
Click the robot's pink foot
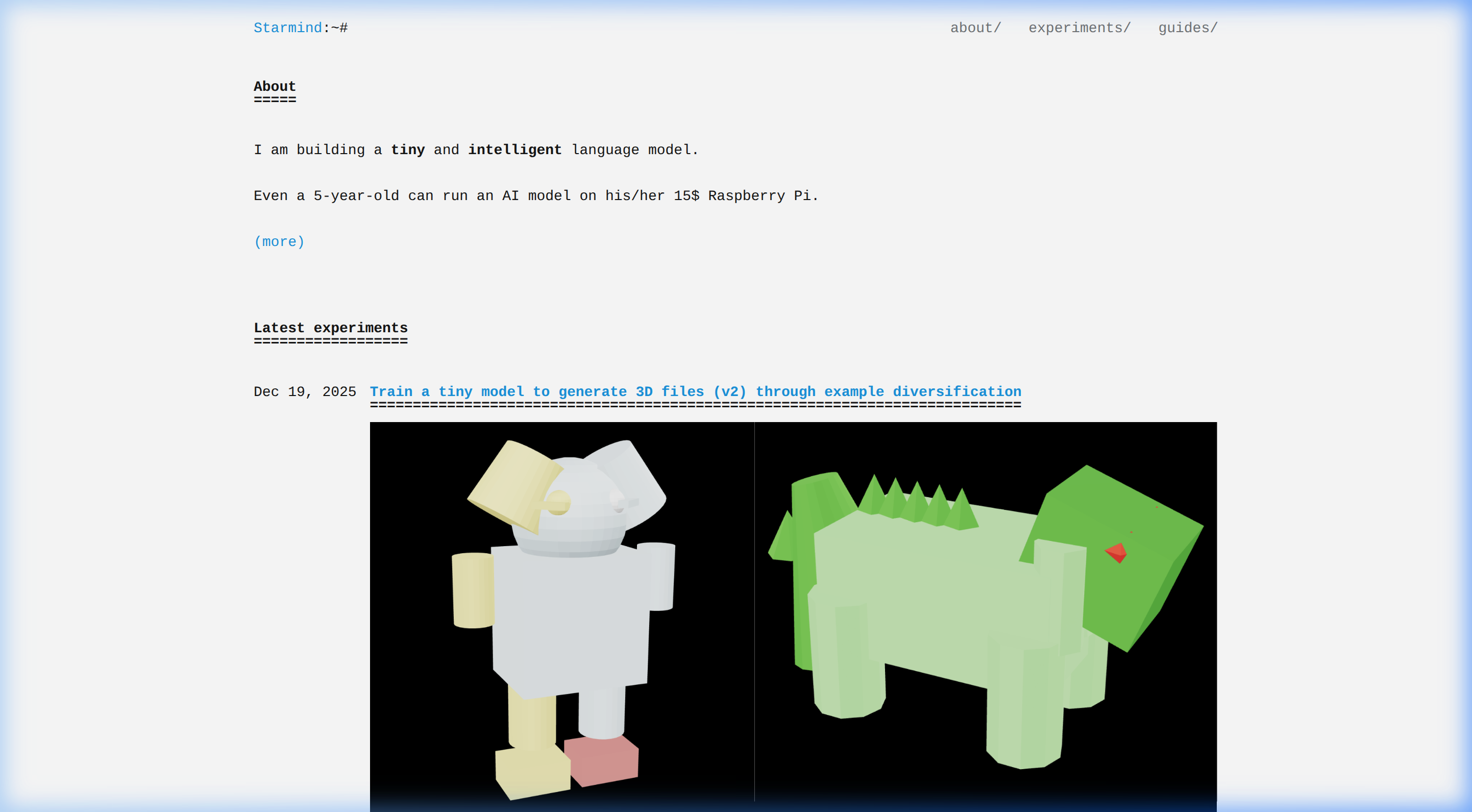coord(602,760)
